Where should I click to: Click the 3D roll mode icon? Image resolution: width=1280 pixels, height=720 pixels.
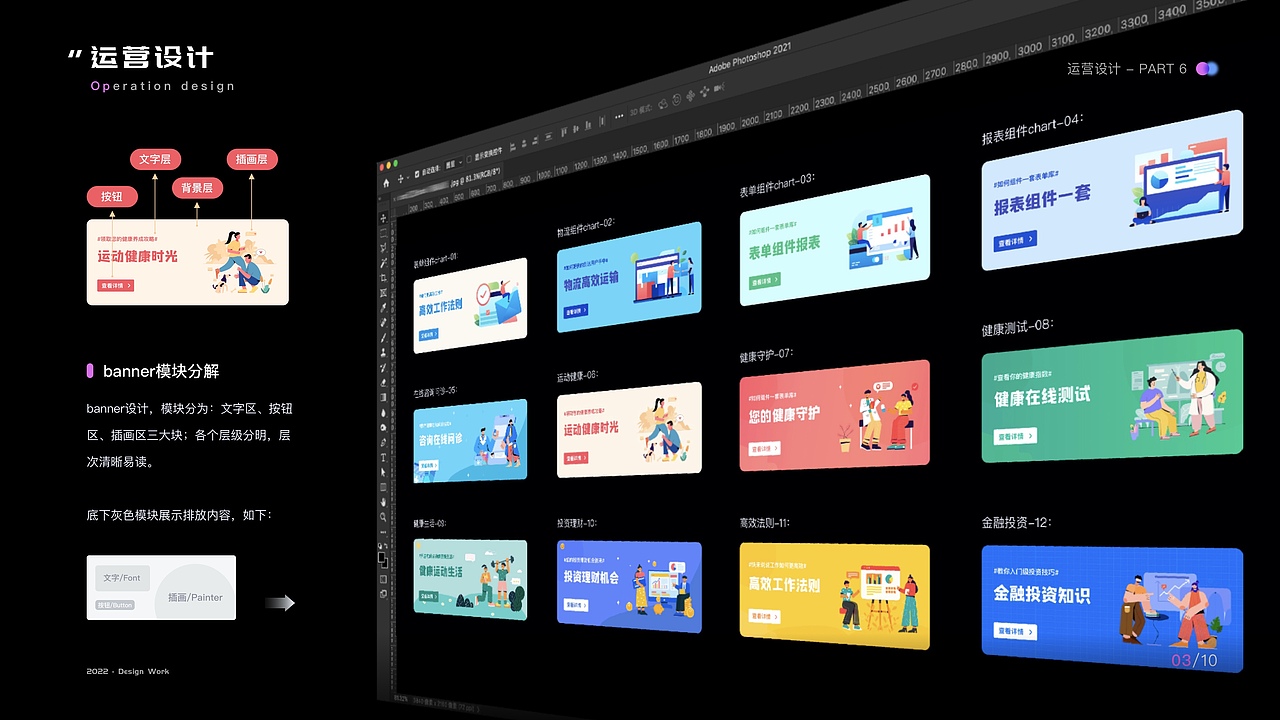(676, 99)
